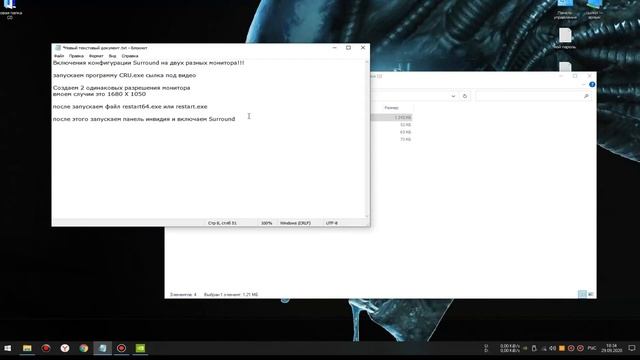
Task: Select the Панель управления desktop icon
Action: click(565, 9)
